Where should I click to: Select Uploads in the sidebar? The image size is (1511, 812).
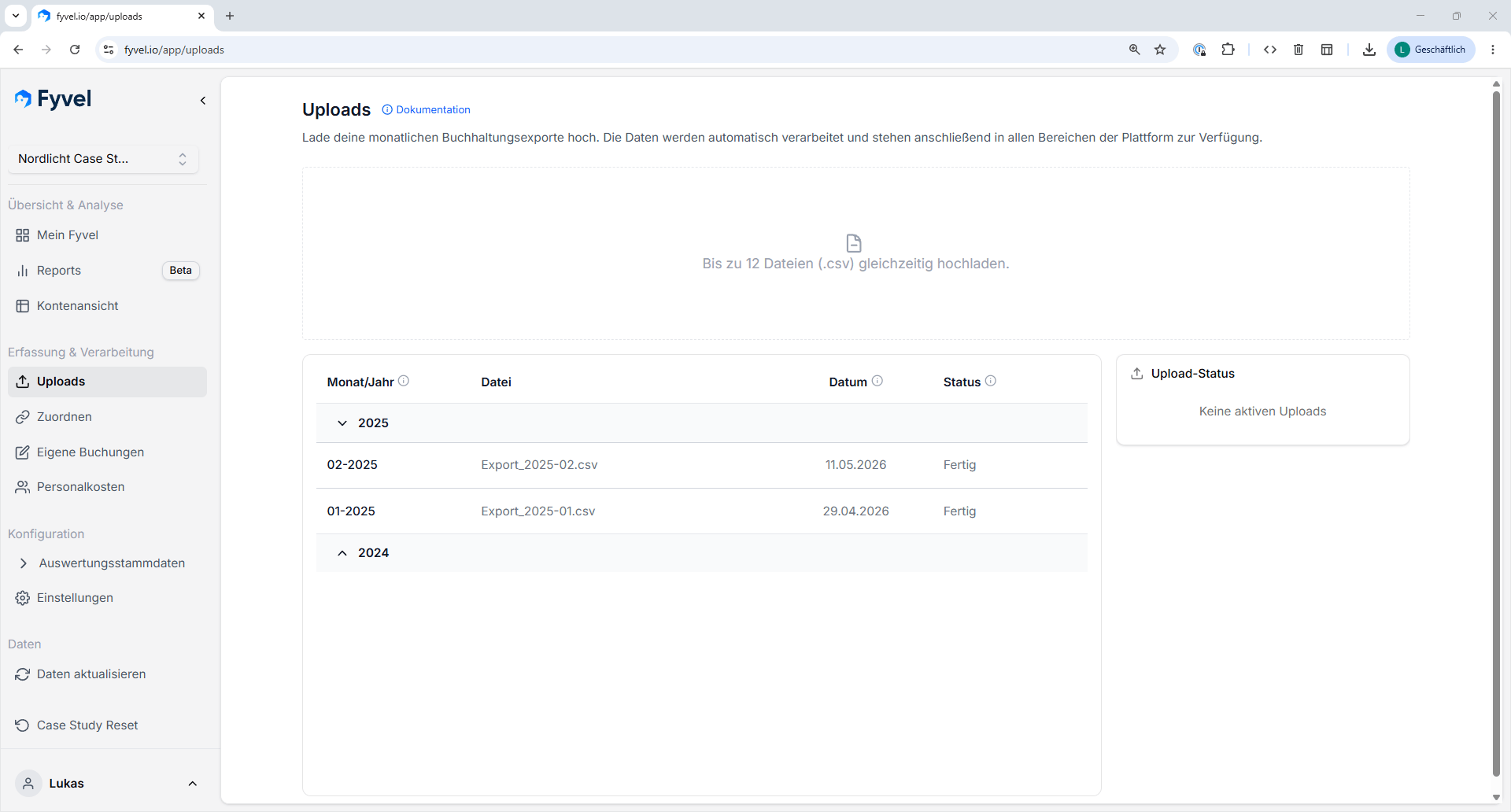[107, 382]
